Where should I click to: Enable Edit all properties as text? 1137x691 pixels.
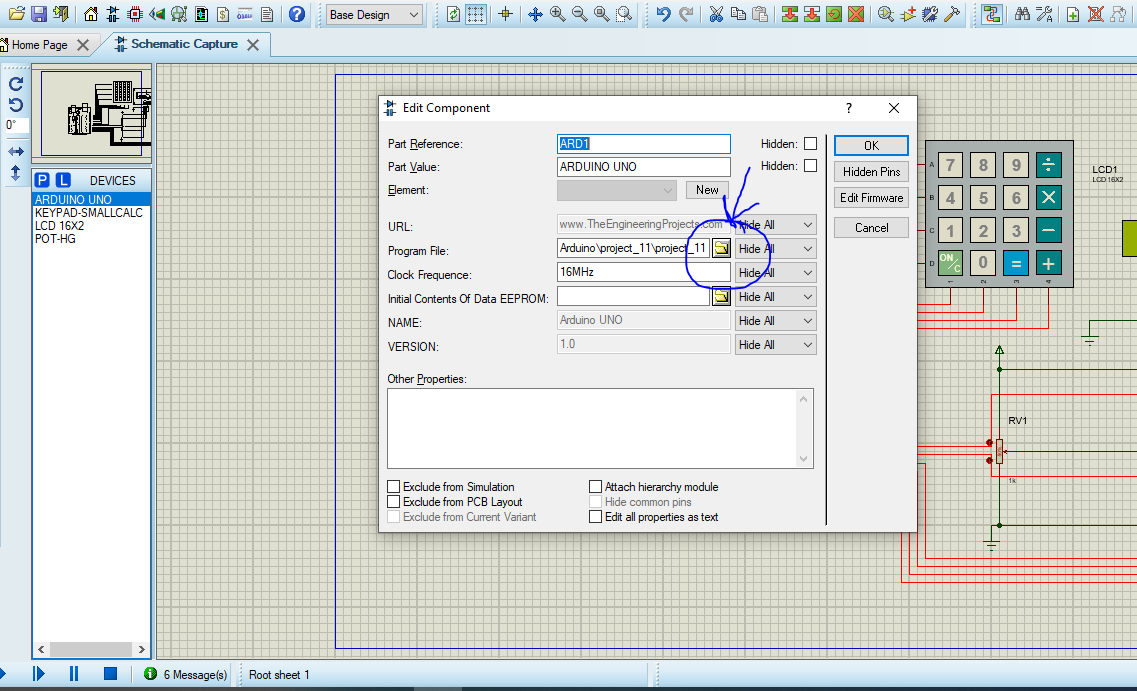pyautogui.click(x=595, y=516)
